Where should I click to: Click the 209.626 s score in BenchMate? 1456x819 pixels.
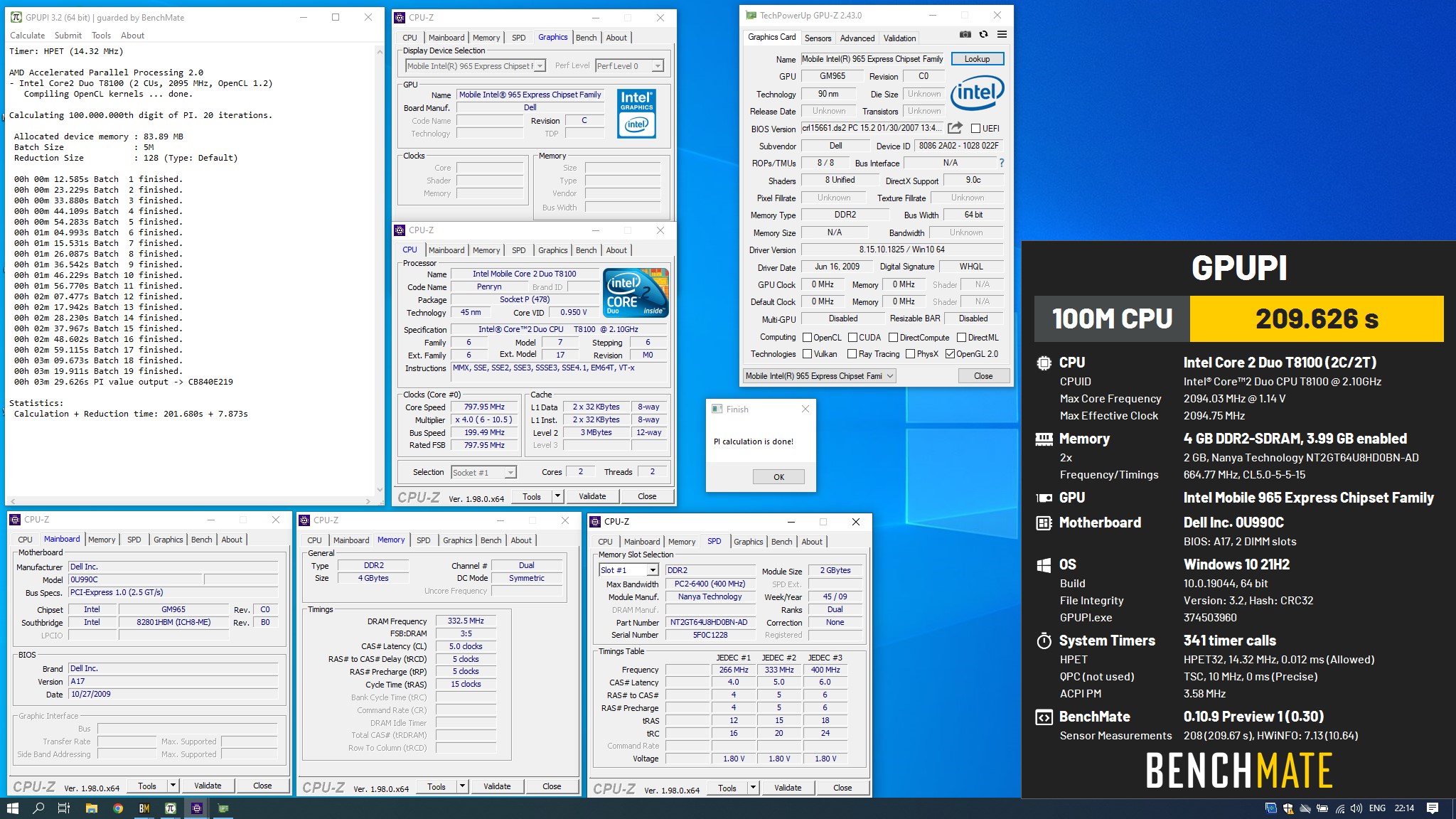[x=1317, y=319]
